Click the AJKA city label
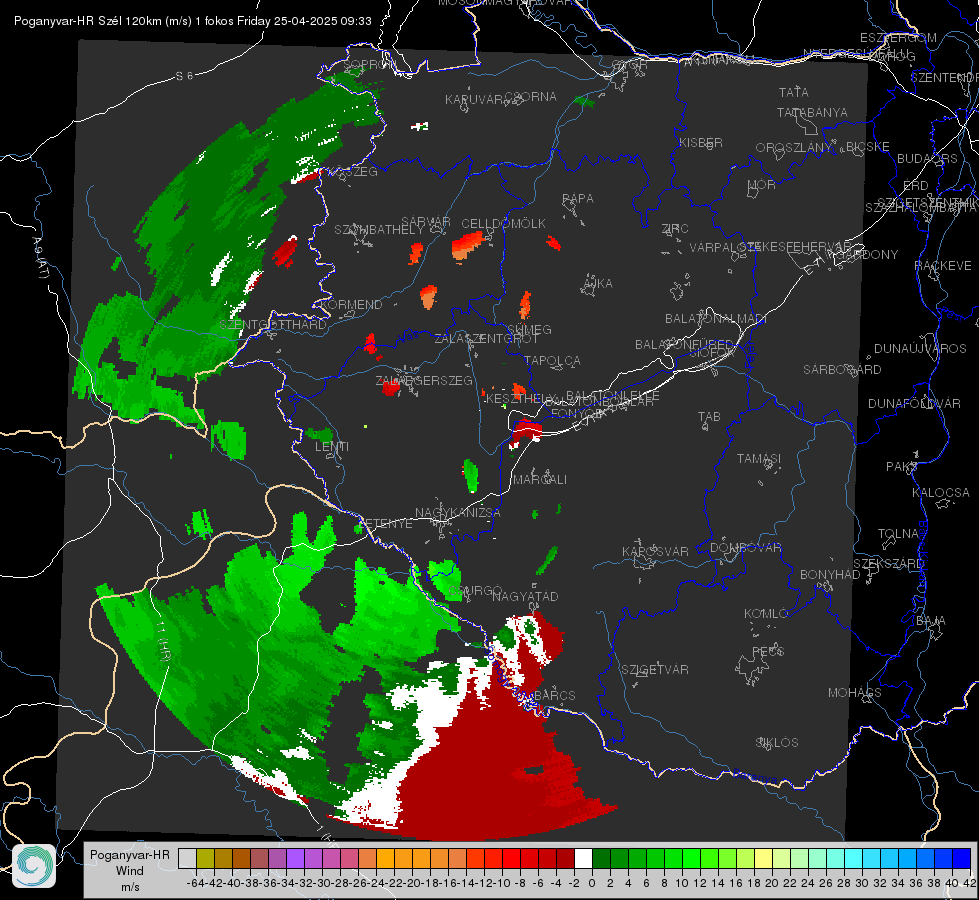Screen dimensions: 979x900 point(597,284)
